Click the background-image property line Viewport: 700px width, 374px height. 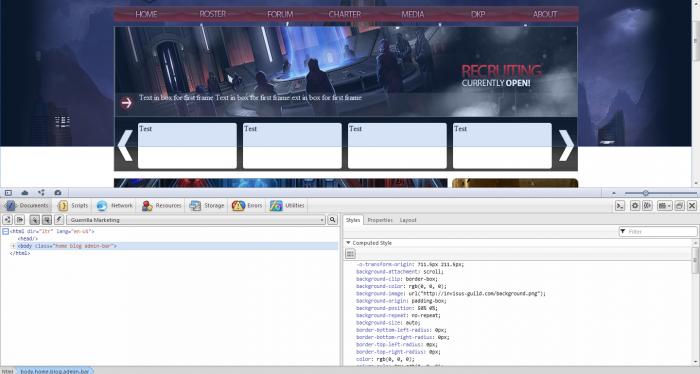[x=451, y=294]
